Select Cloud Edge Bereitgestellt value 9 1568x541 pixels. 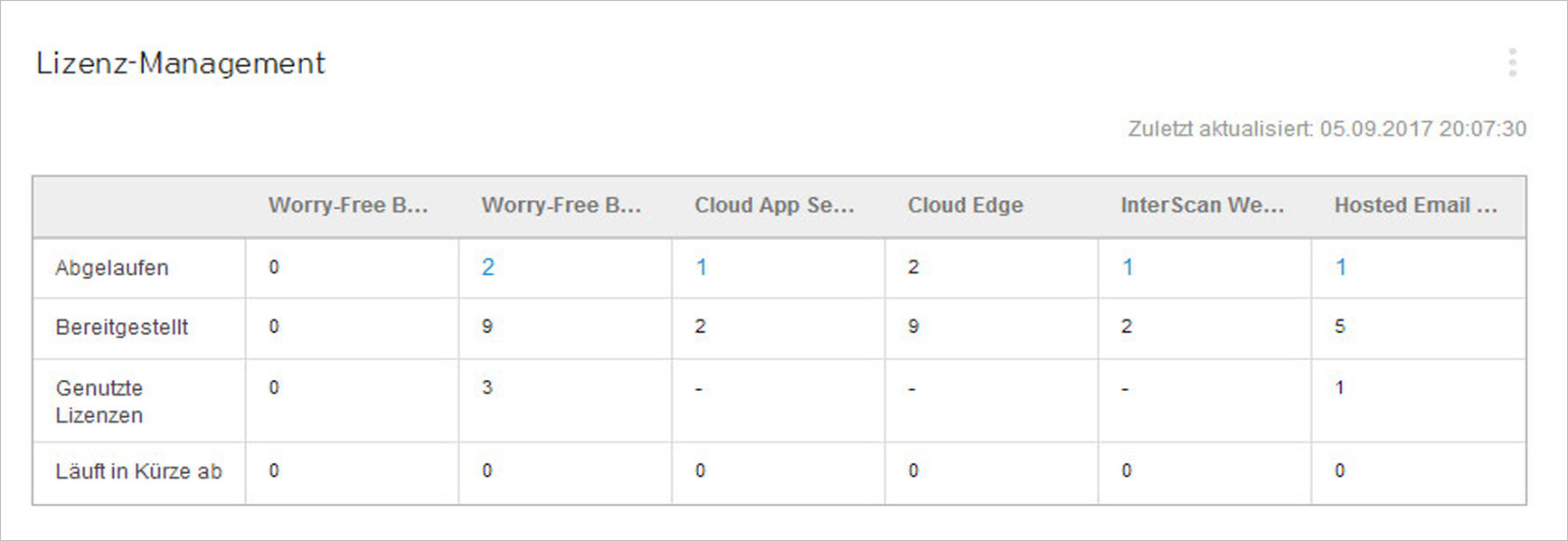[x=913, y=327]
